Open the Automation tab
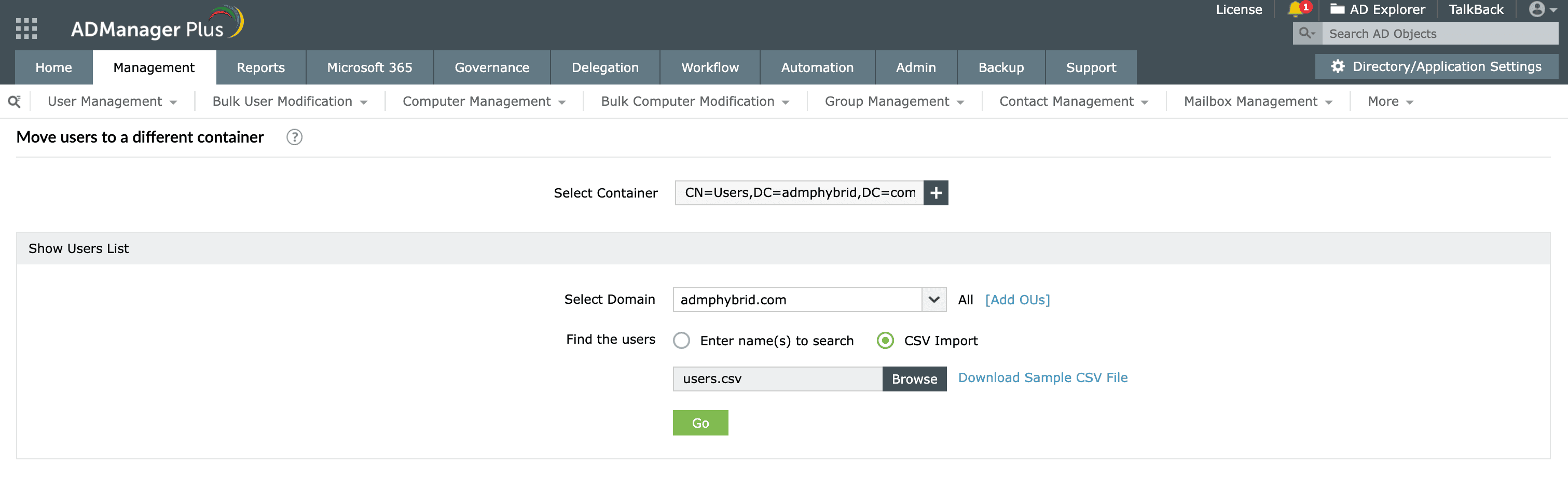The image size is (1568, 478). click(x=817, y=67)
